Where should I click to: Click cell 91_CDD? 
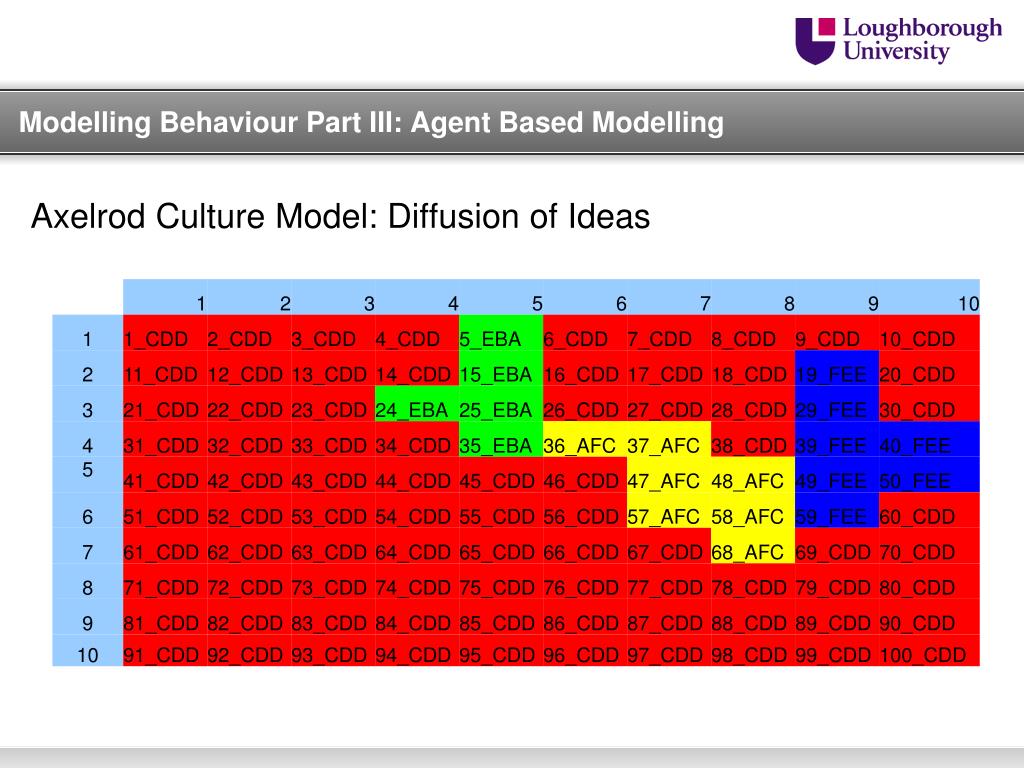click(165, 650)
